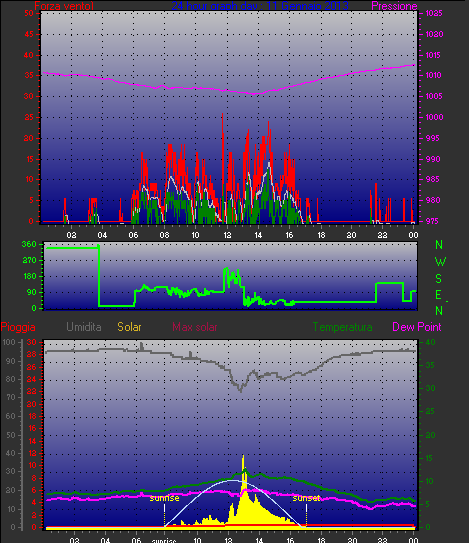The height and width of the screenshot is (543, 469).
Task: Click the 360 degree wind direction axis label
Action: pyautogui.click(x=29, y=244)
